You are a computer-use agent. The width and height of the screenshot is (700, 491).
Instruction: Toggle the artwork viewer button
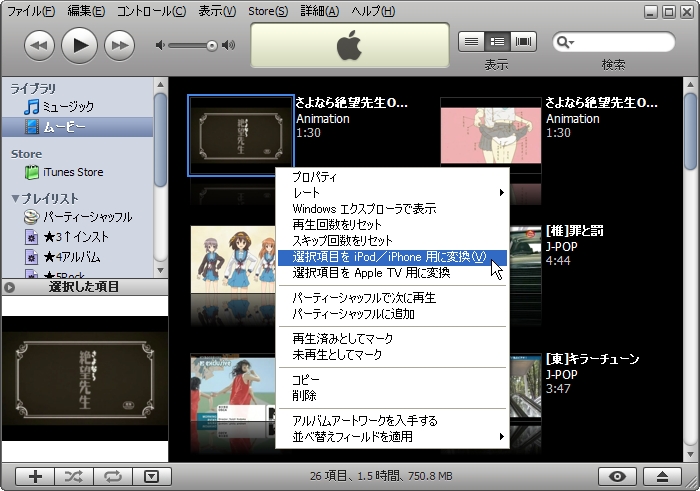[x=152, y=477]
